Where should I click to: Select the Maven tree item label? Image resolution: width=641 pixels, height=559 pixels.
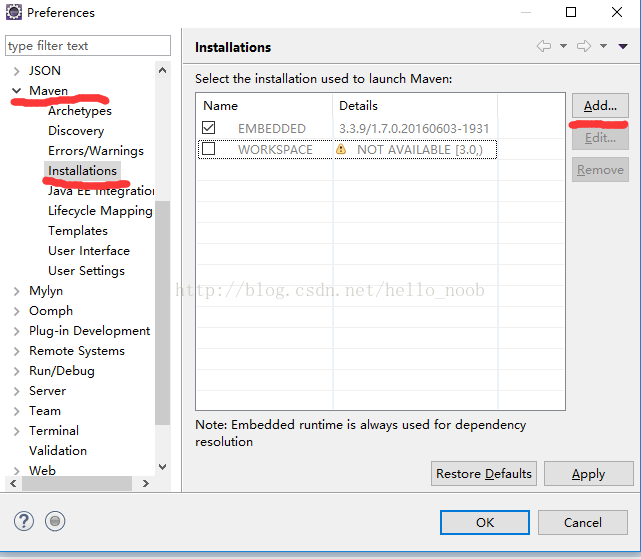(x=48, y=90)
